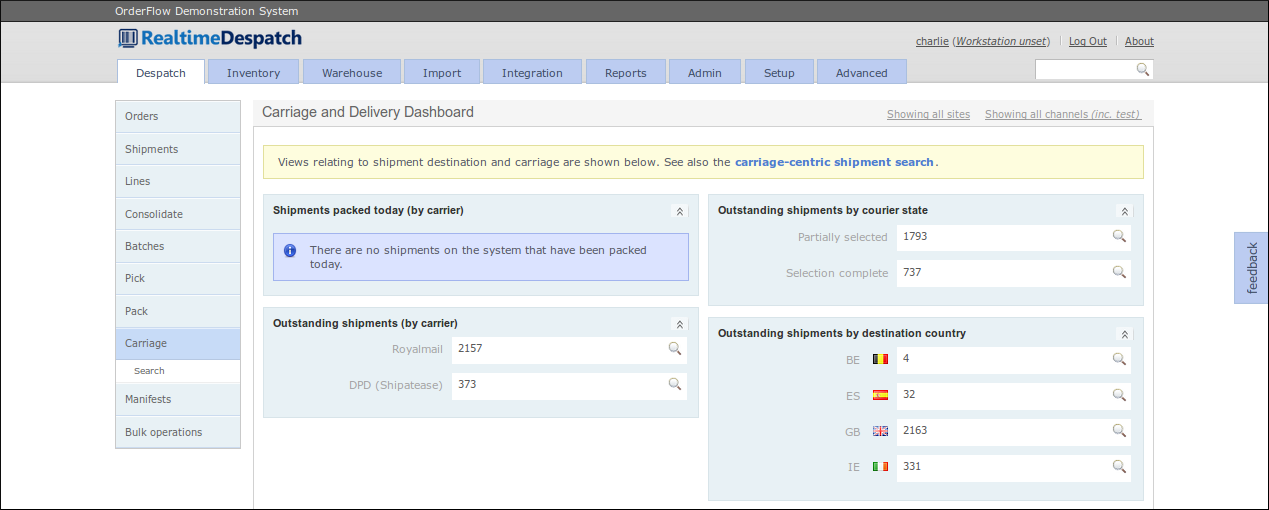Screen dimensions: 1269x510
Task: Click the blue info icon in the no-shipments notice
Action: coord(290,250)
